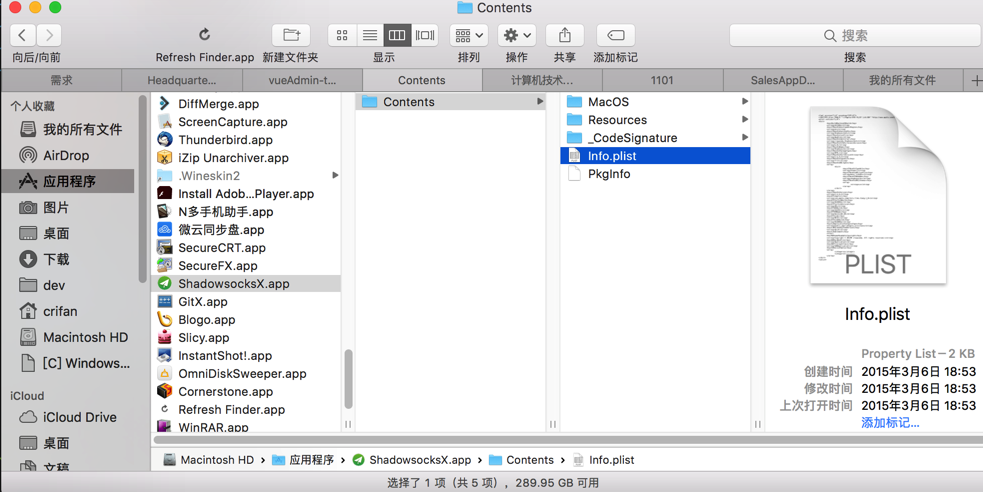Switch to the 我的所有文件 tab
The width and height of the screenshot is (983, 492).
(x=903, y=80)
